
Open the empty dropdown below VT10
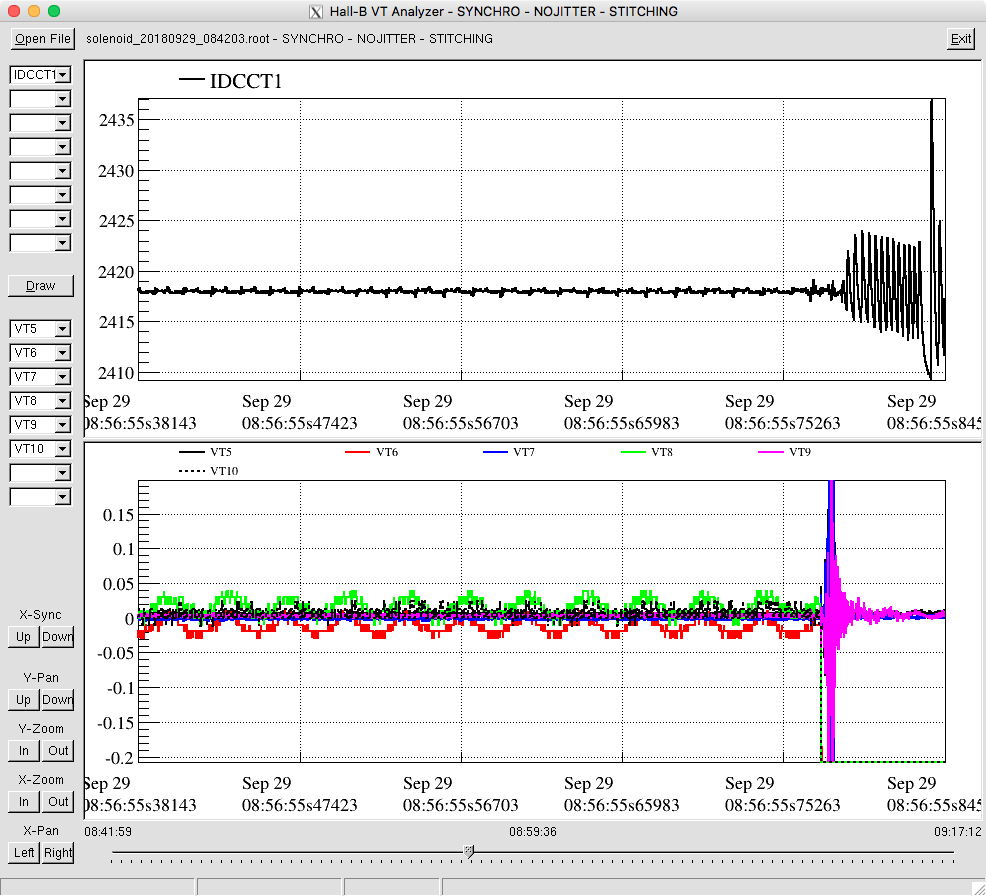click(x=63, y=473)
